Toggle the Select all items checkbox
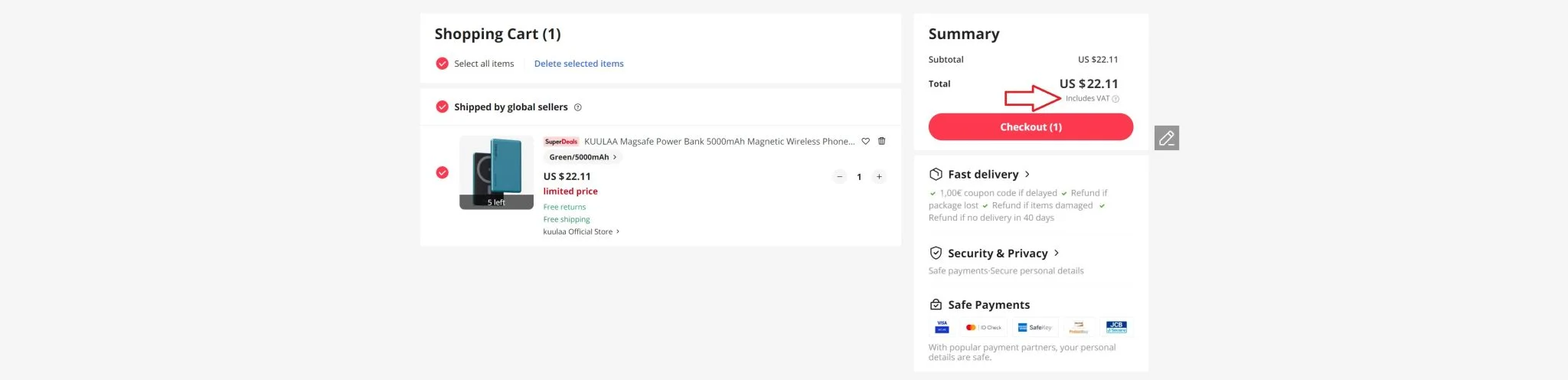 pyautogui.click(x=442, y=64)
